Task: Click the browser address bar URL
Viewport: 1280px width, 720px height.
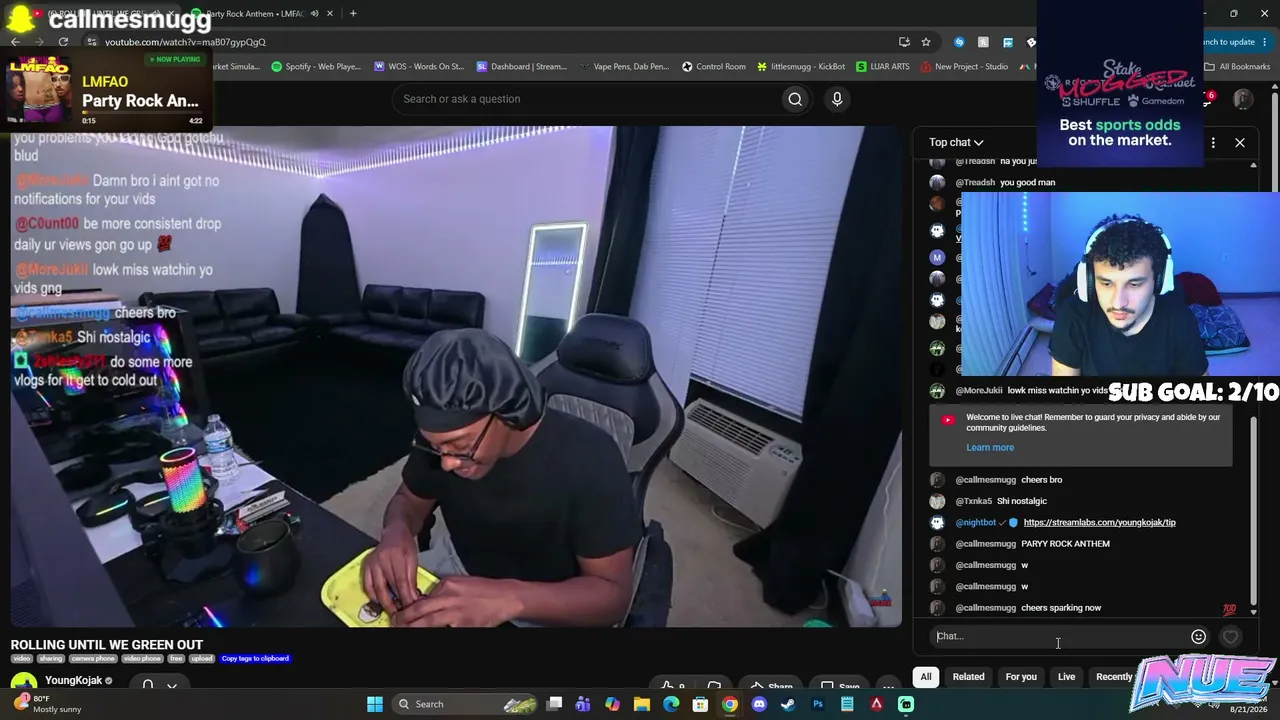Action: point(185,42)
